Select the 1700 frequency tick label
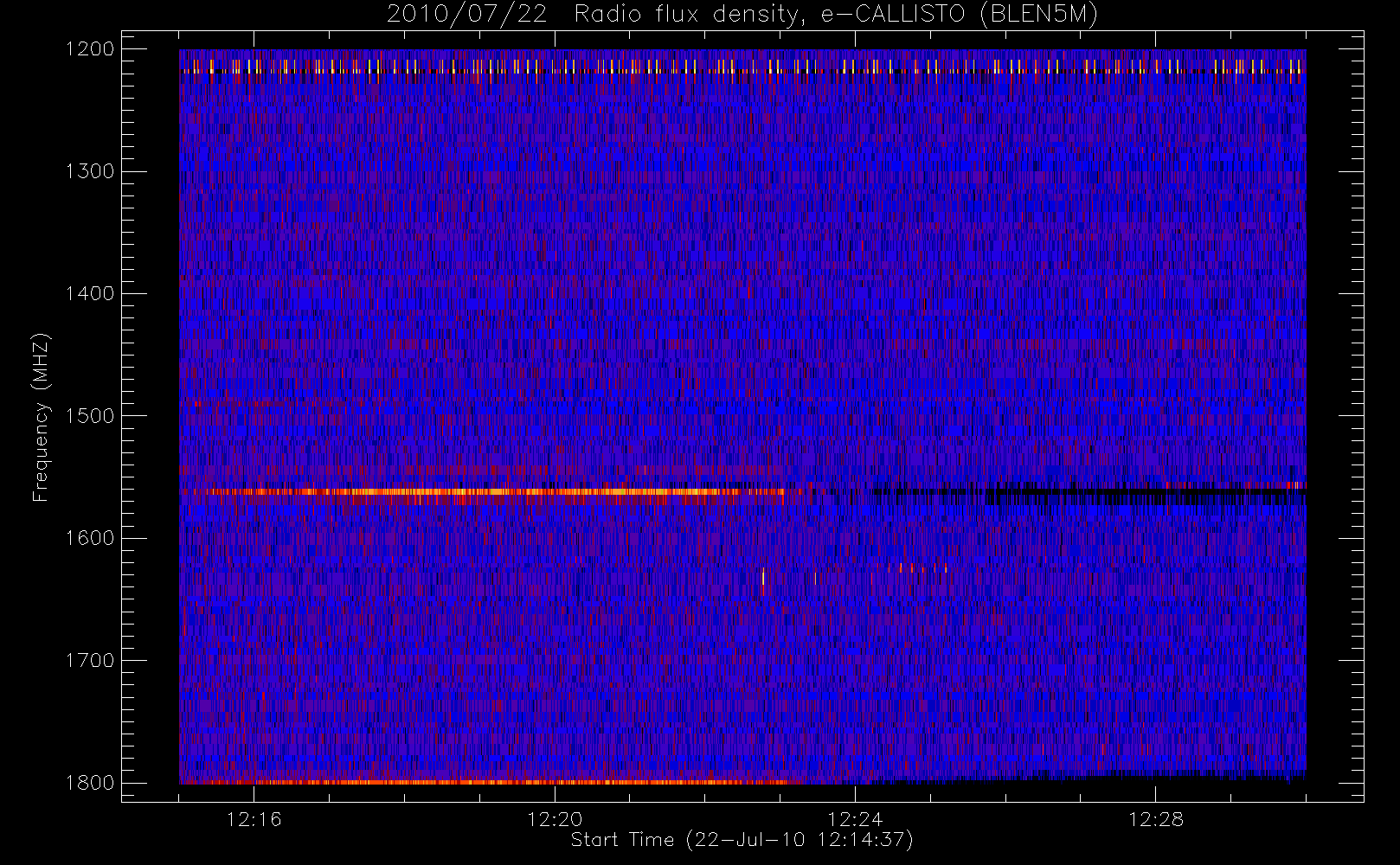The width and height of the screenshot is (1400, 865). coord(90,661)
